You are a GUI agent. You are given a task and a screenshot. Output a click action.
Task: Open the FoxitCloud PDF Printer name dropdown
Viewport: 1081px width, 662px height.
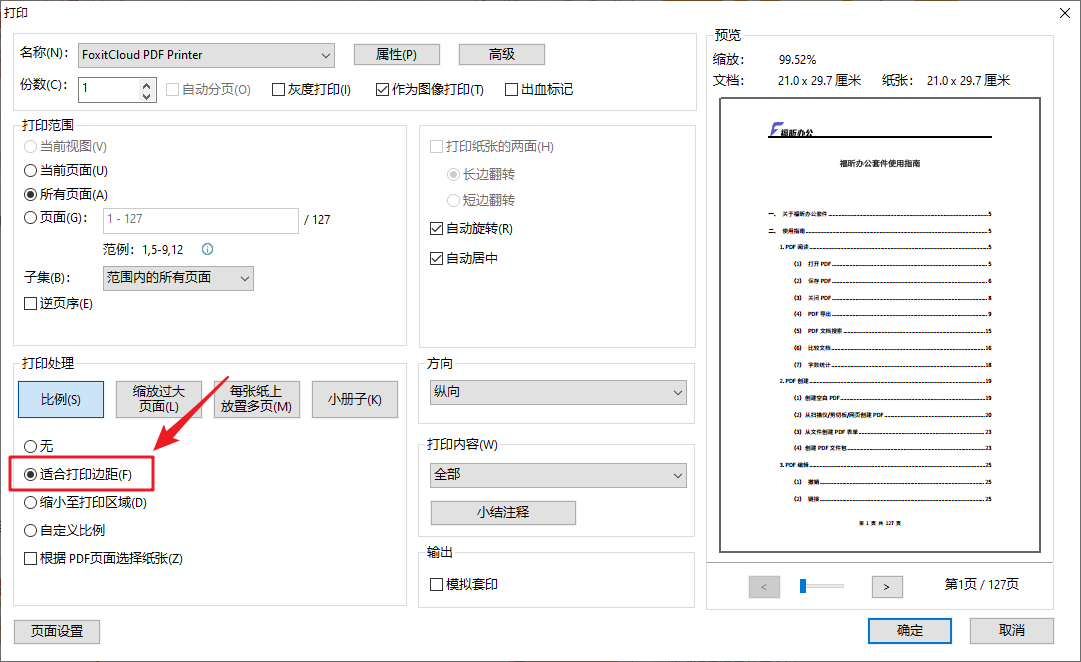click(x=322, y=55)
